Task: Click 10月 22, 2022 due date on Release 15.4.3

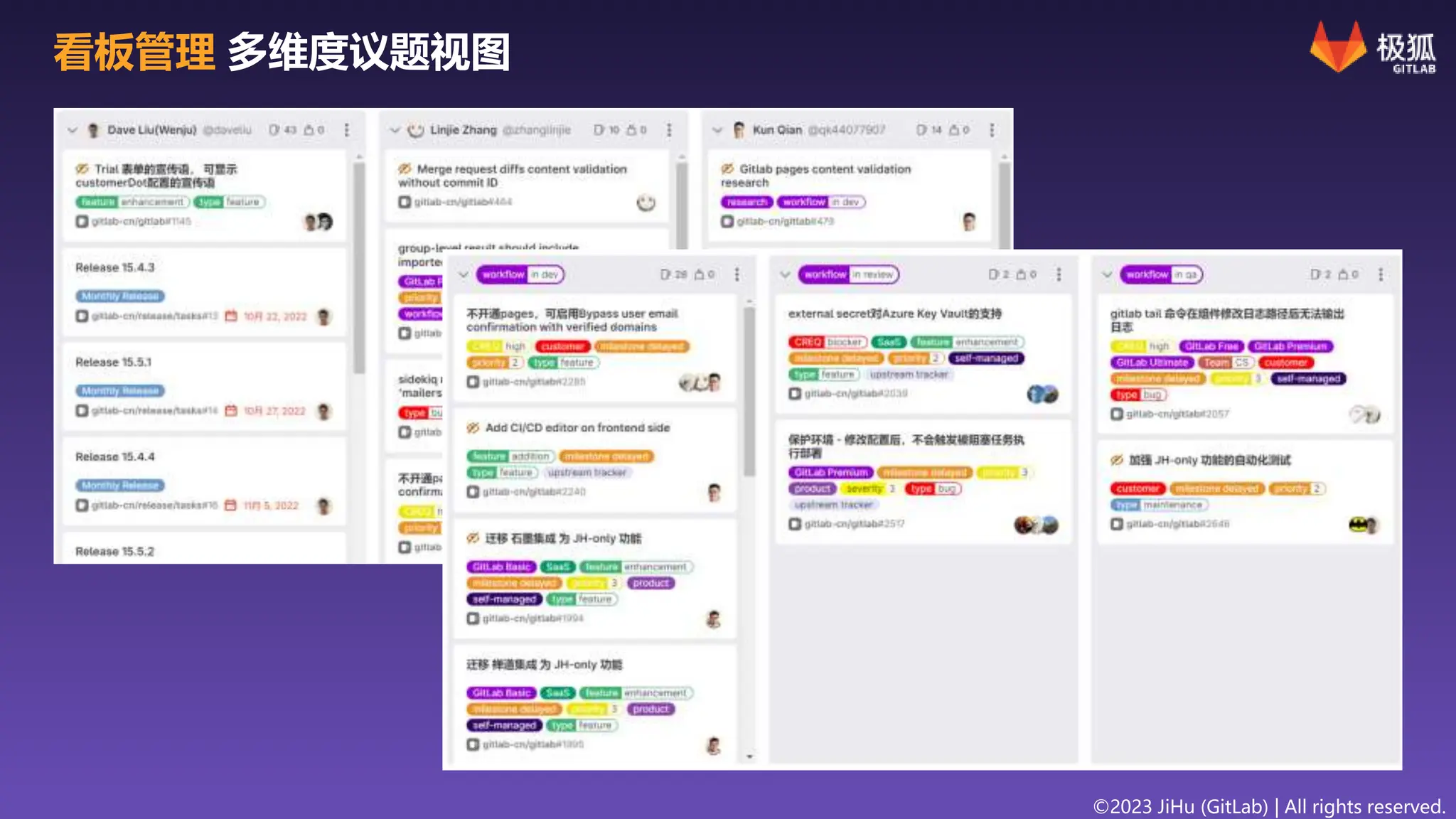Action: [275, 316]
